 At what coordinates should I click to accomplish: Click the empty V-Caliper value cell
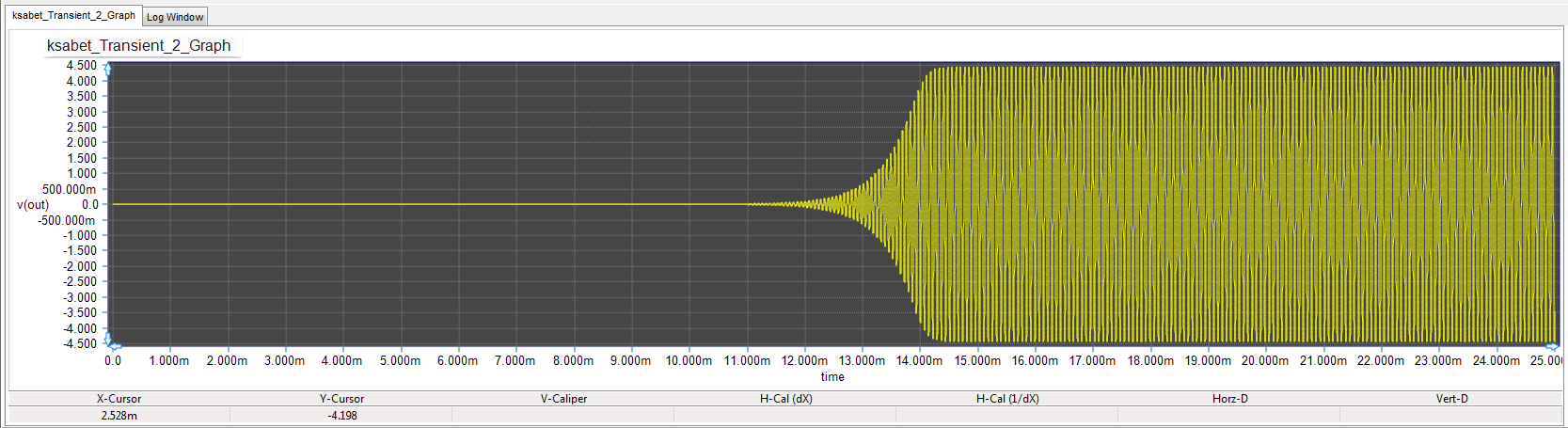(563, 415)
